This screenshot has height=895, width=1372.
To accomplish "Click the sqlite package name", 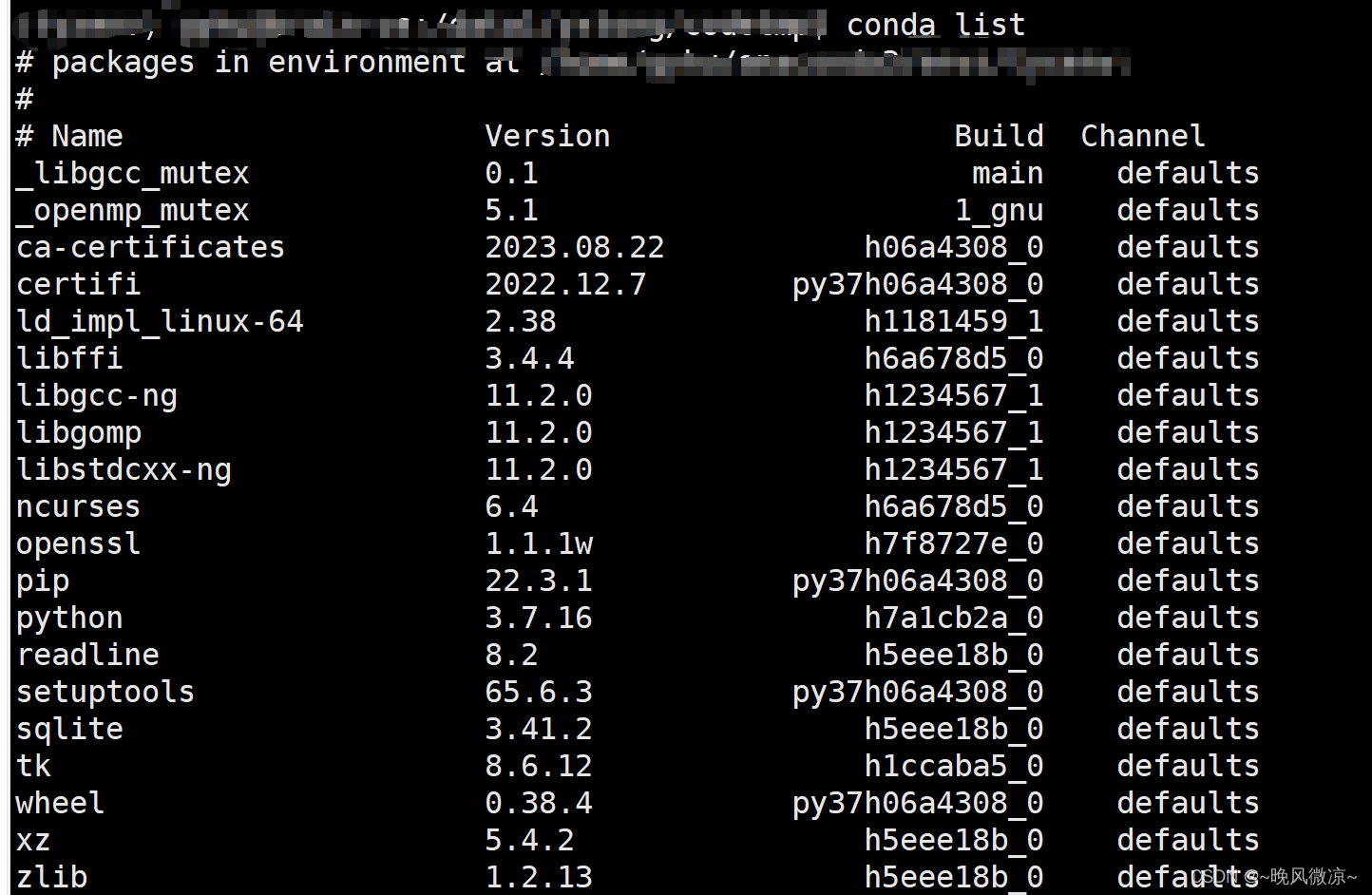I will click(69, 730).
